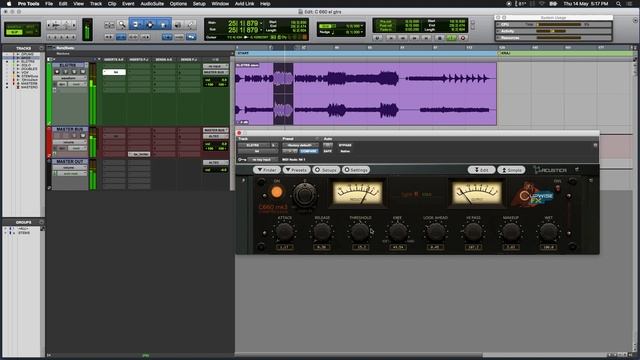Select DRUMS track in Tracks list
This screenshot has height=360, width=640.
point(27,54)
